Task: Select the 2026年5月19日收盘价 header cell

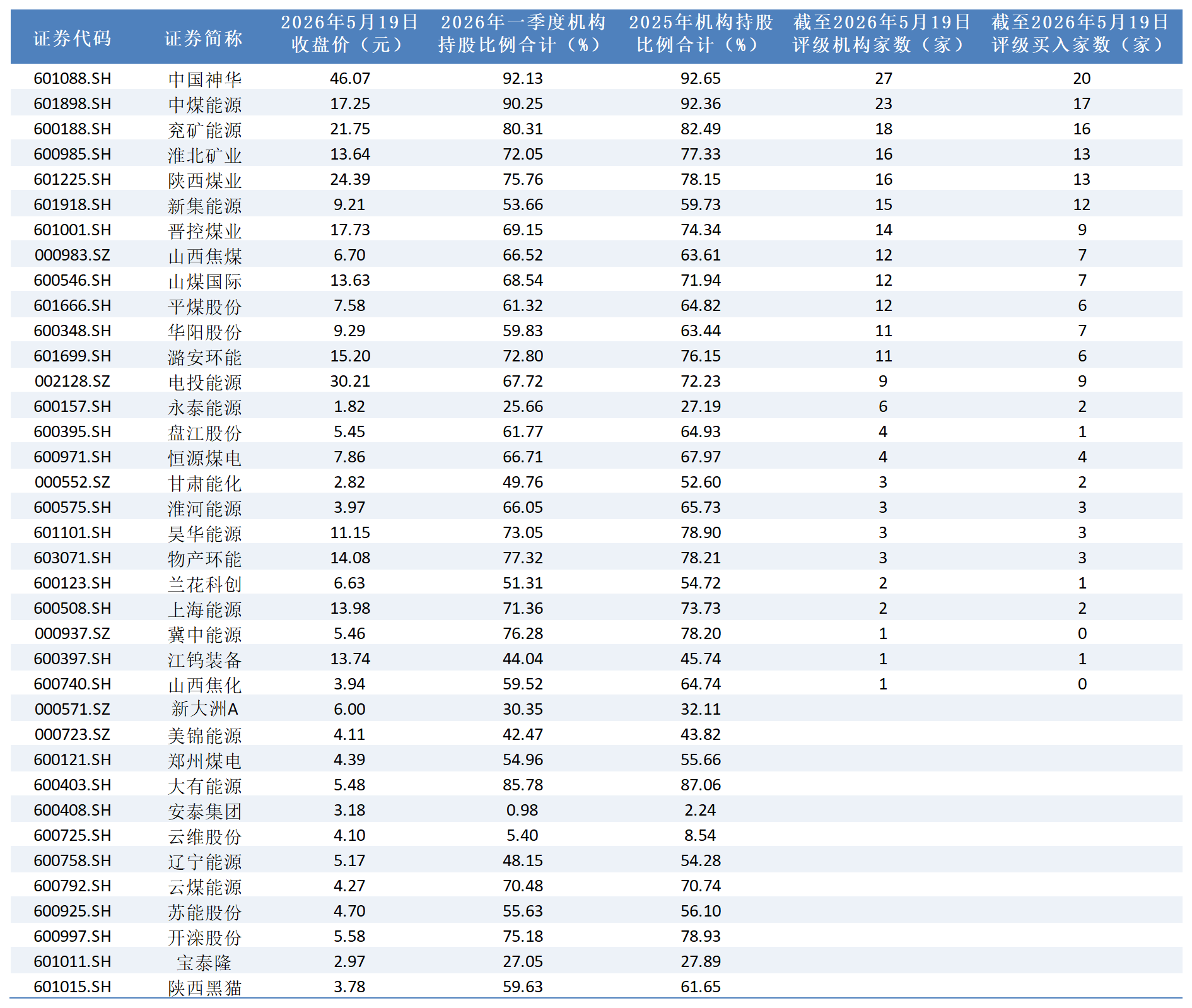Action: [x=349, y=33]
